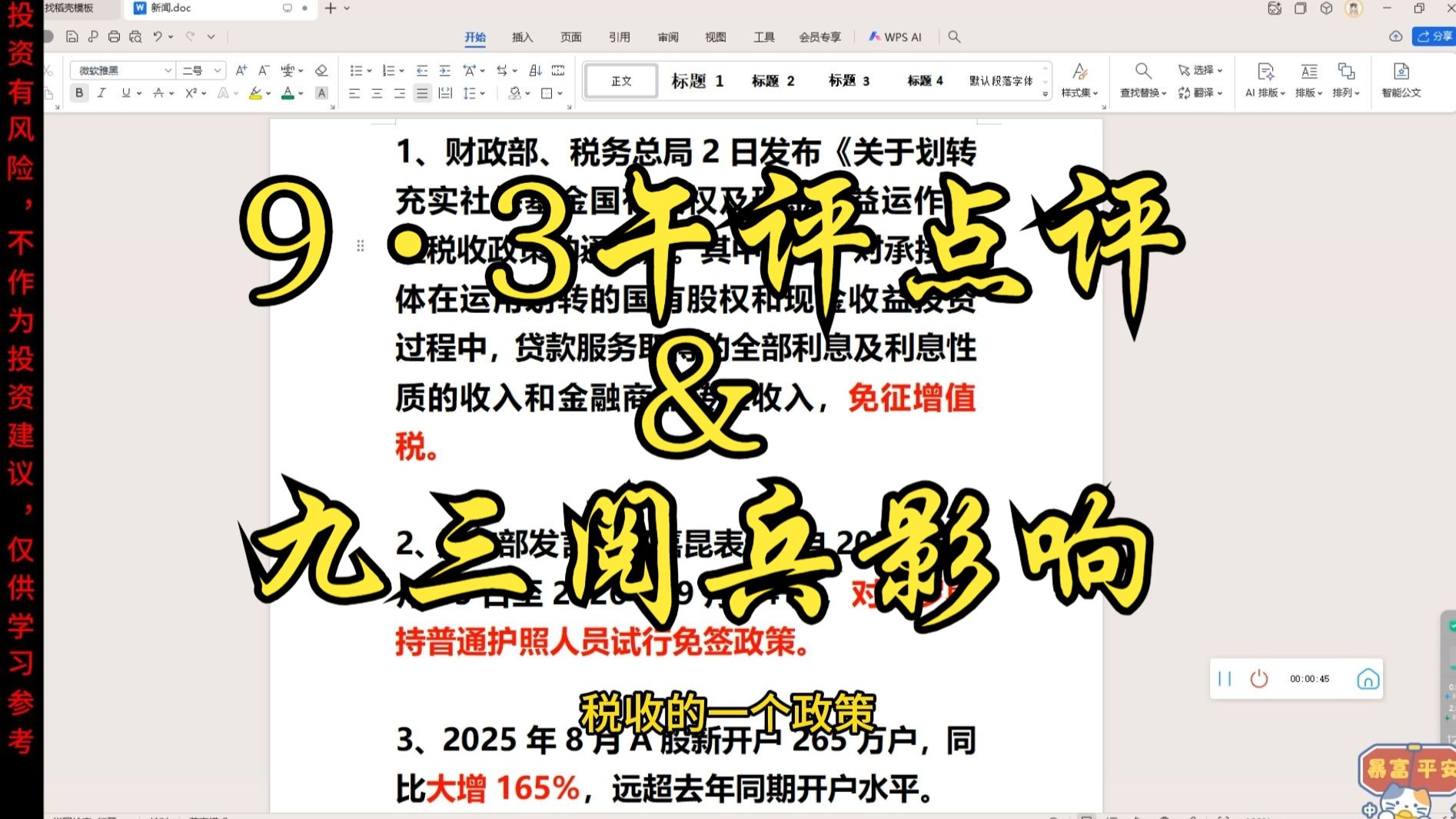This screenshot has height=819, width=1456.
Task: Click the 3D cube icon in the title bar
Action: pos(1326,8)
